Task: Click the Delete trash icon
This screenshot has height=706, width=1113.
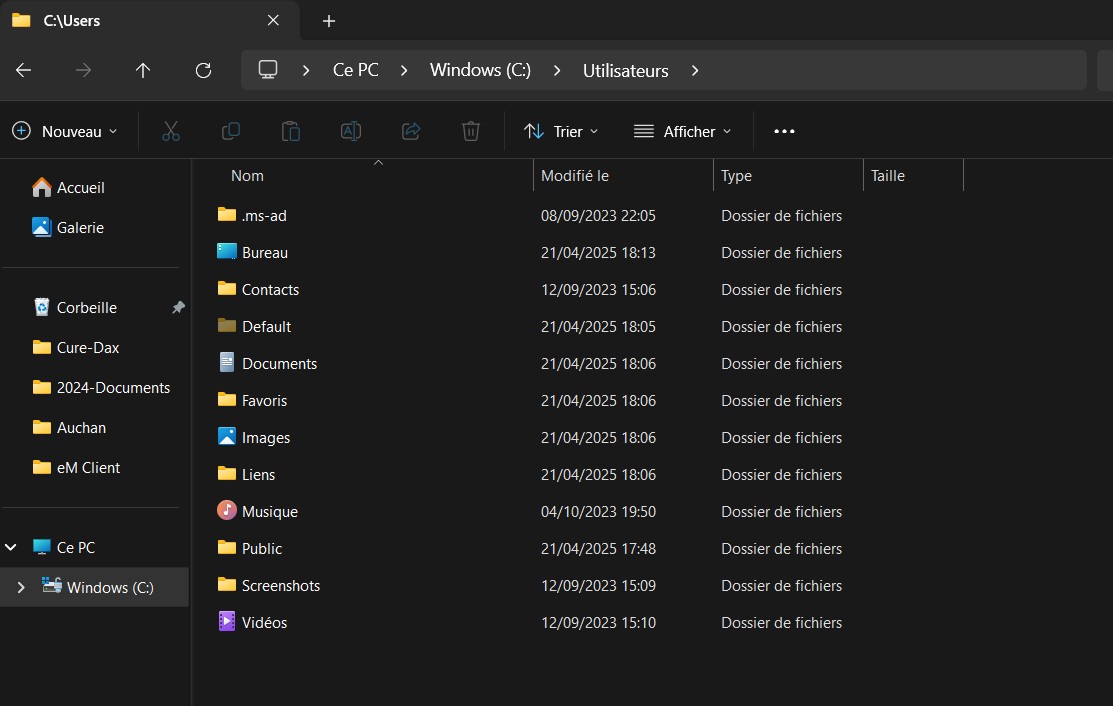Action: click(x=471, y=131)
